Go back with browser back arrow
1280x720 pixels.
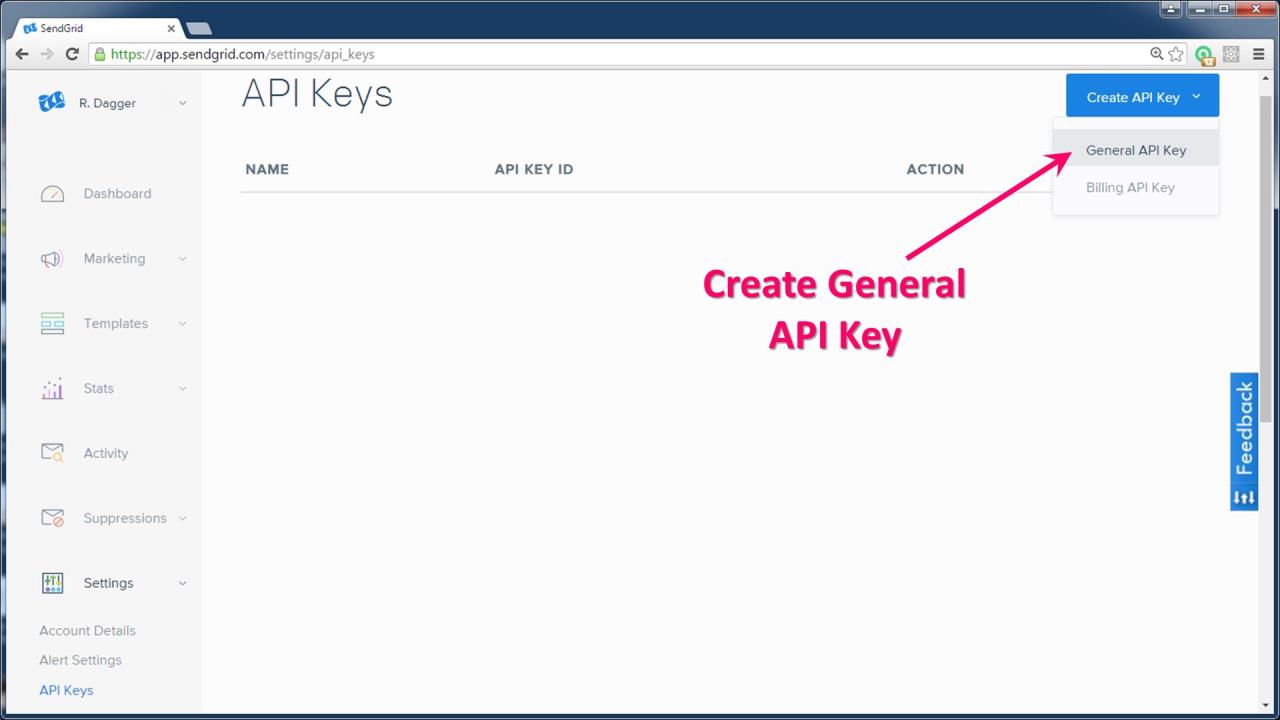(x=22, y=54)
